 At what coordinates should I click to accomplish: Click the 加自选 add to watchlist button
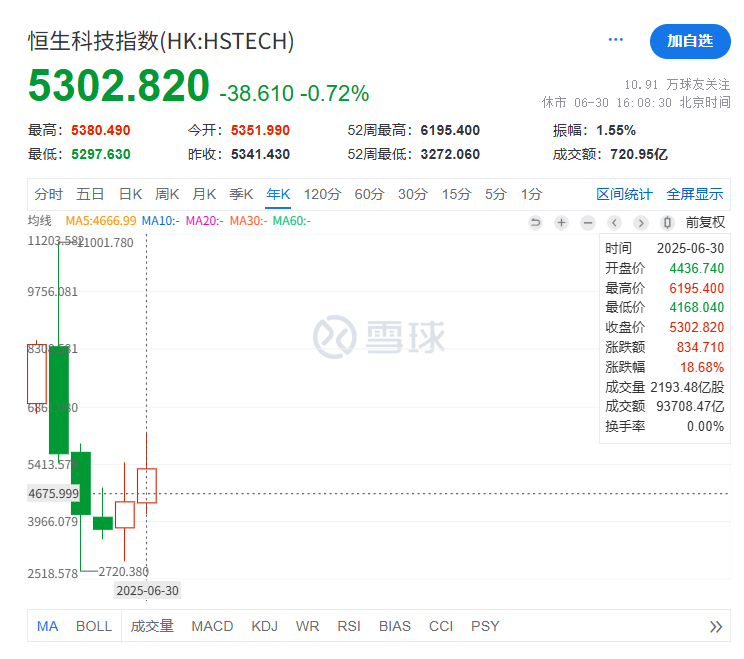coord(690,41)
